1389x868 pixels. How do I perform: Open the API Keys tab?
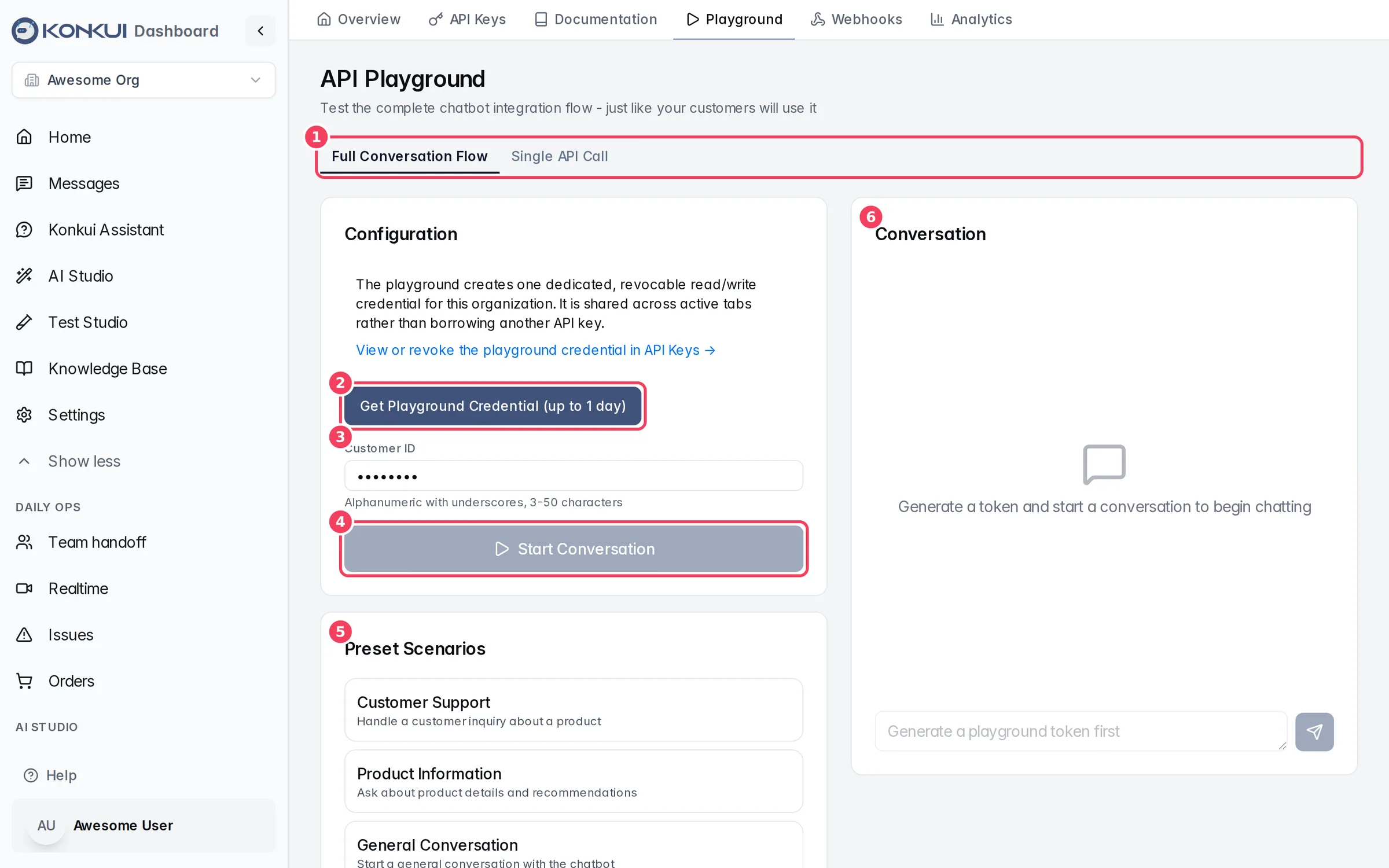pyautogui.click(x=468, y=19)
